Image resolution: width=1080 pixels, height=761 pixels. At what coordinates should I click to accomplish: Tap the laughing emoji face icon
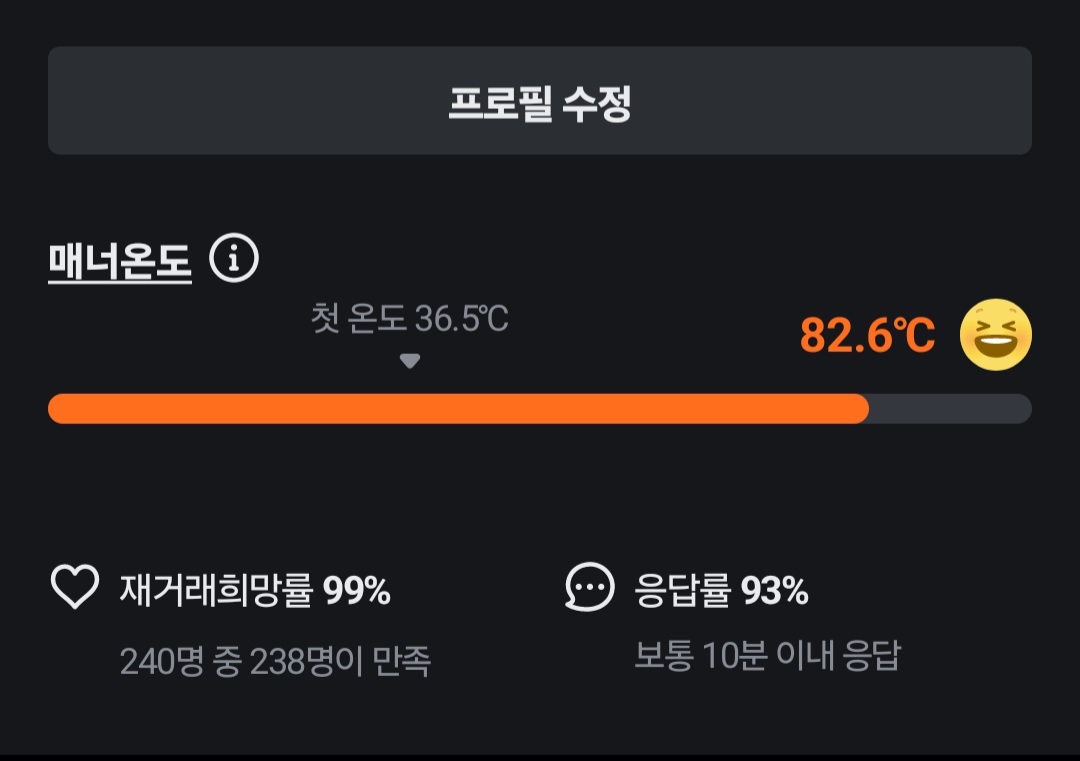[x=995, y=335]
